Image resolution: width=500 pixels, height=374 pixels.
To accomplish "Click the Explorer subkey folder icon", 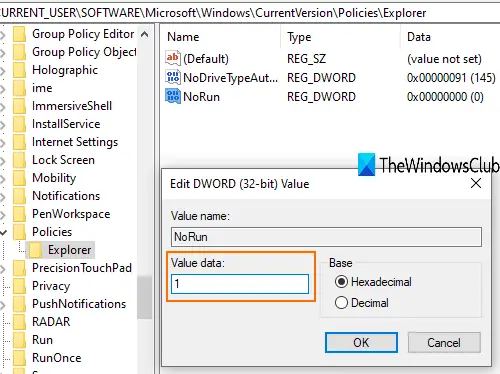I will coord(35,250).
